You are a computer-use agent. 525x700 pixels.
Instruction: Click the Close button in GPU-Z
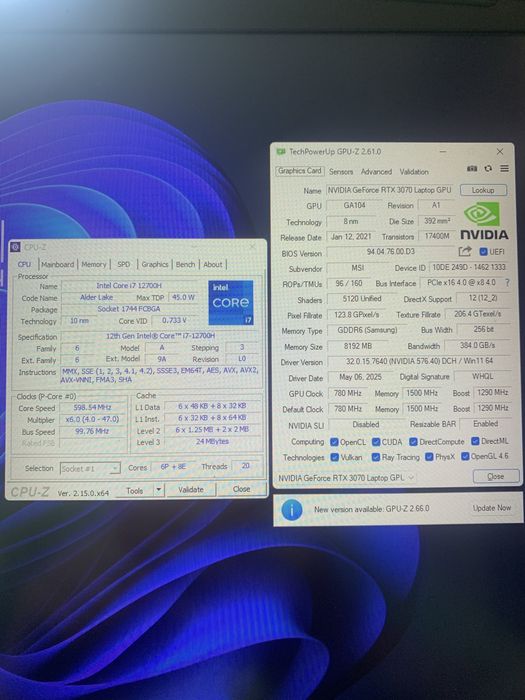496,476
